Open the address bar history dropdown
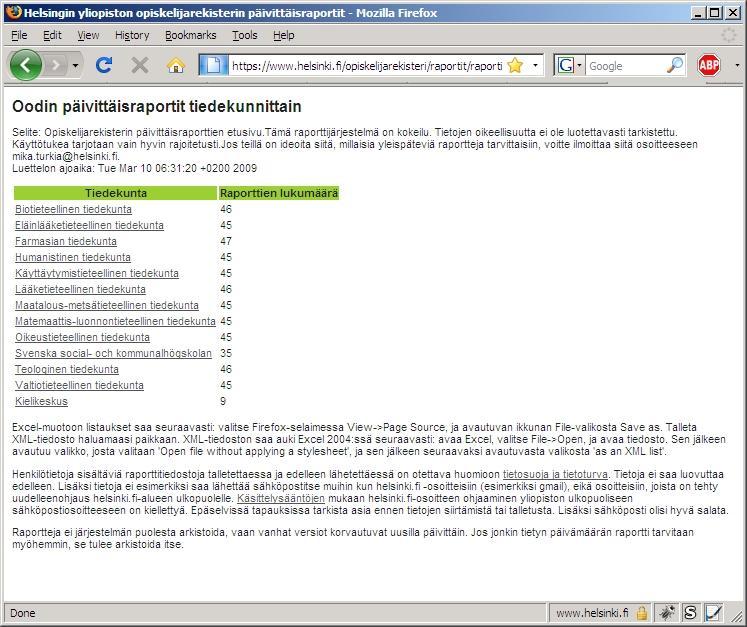747x627 pixels. point(535,65)
